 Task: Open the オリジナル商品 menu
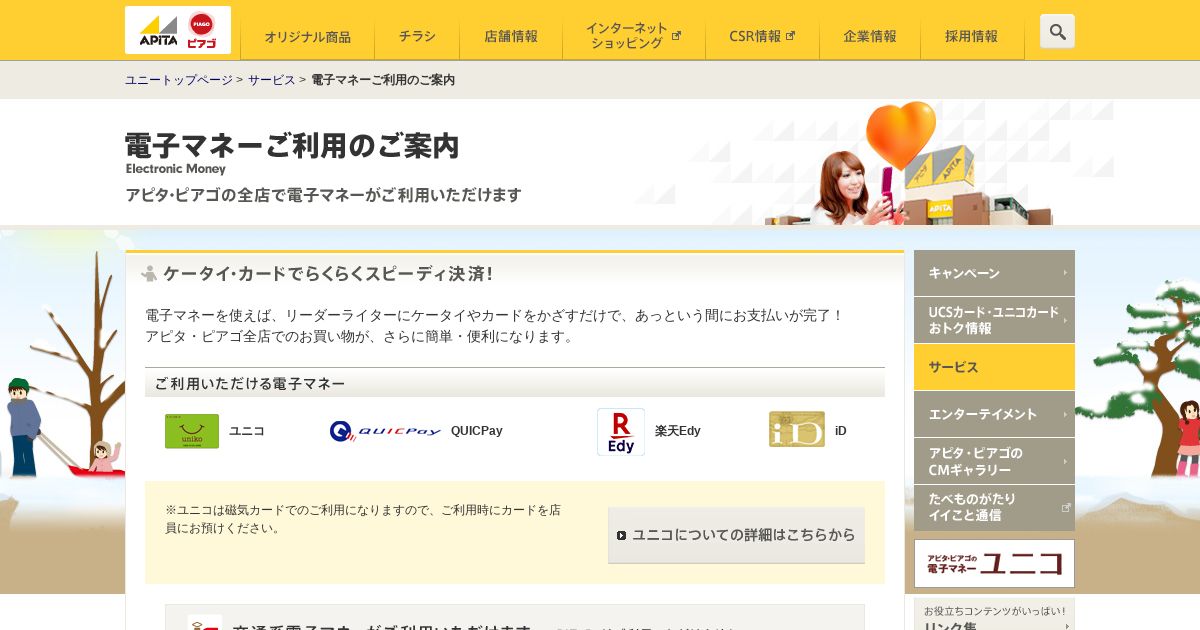(307, 37)
